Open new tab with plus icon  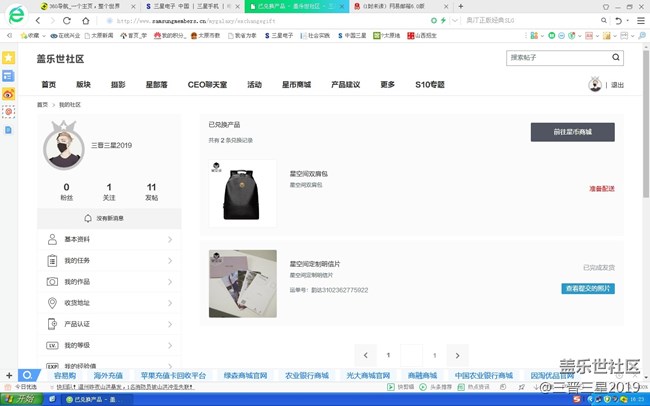461,6
